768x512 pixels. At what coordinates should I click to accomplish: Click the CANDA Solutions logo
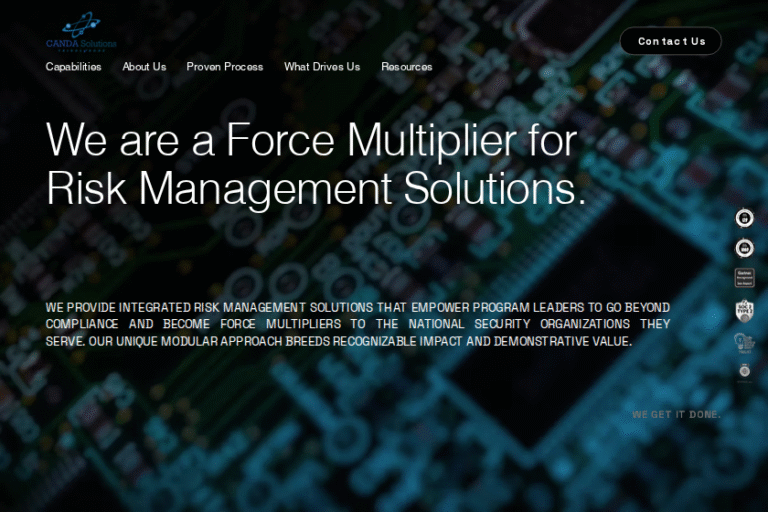(81, 31)
